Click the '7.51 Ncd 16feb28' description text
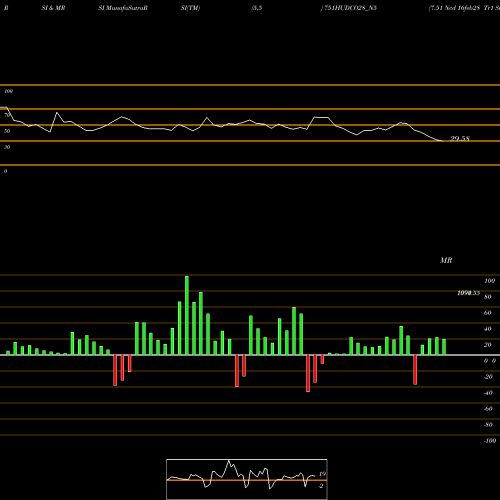This screenshot has height=500, width=500. (x=455, y=8)
